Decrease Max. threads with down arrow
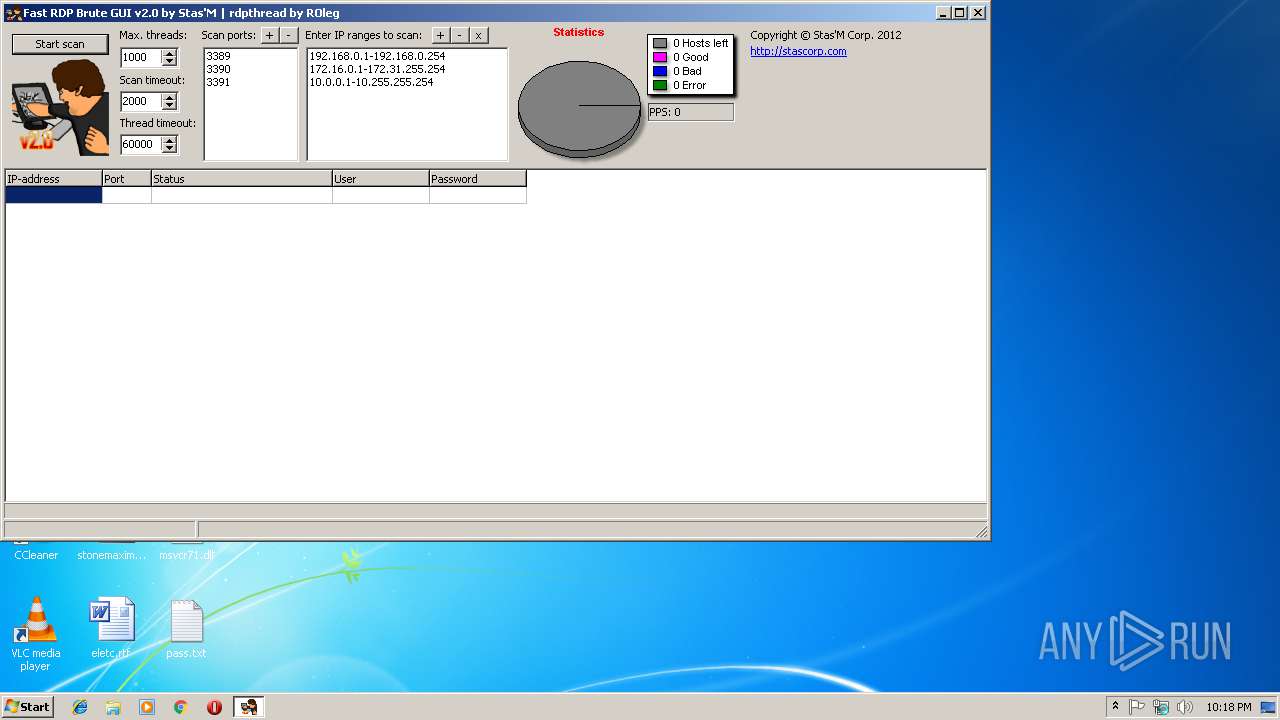The width and height of the screenshot is (1280, 720). click(169, 62)
